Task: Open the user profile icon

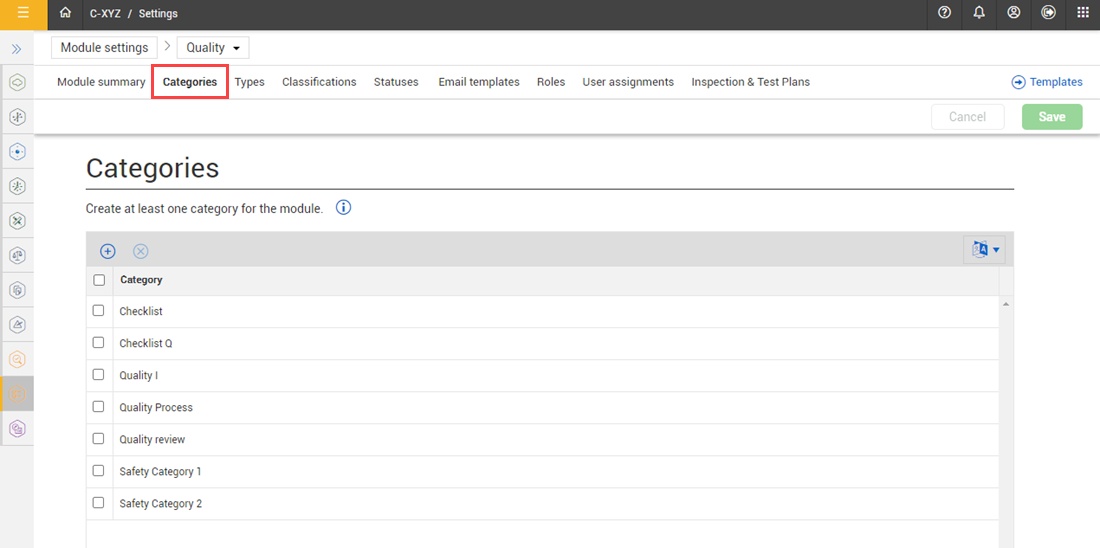Action: click(1014, 13)
